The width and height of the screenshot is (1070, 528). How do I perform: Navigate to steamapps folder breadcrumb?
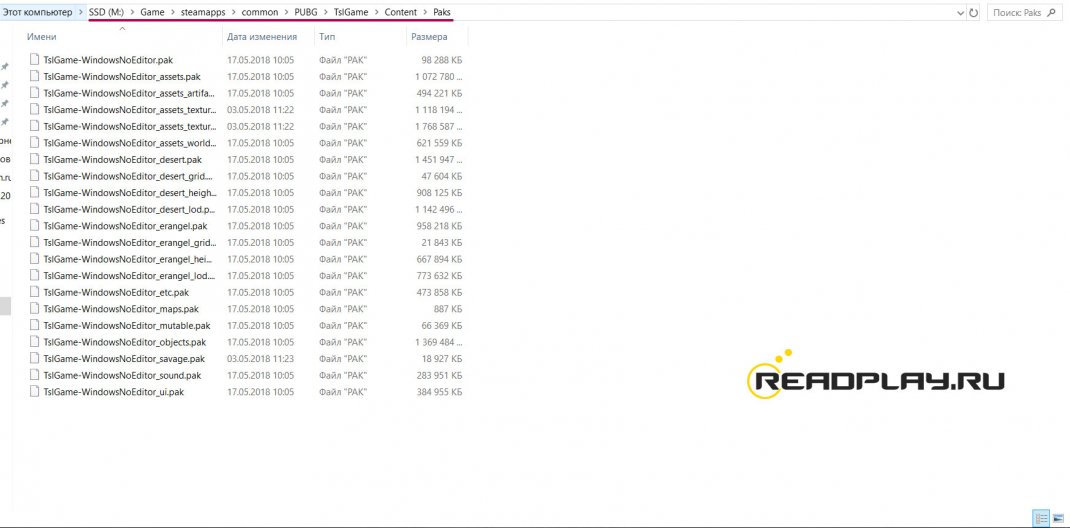(203, 12)
